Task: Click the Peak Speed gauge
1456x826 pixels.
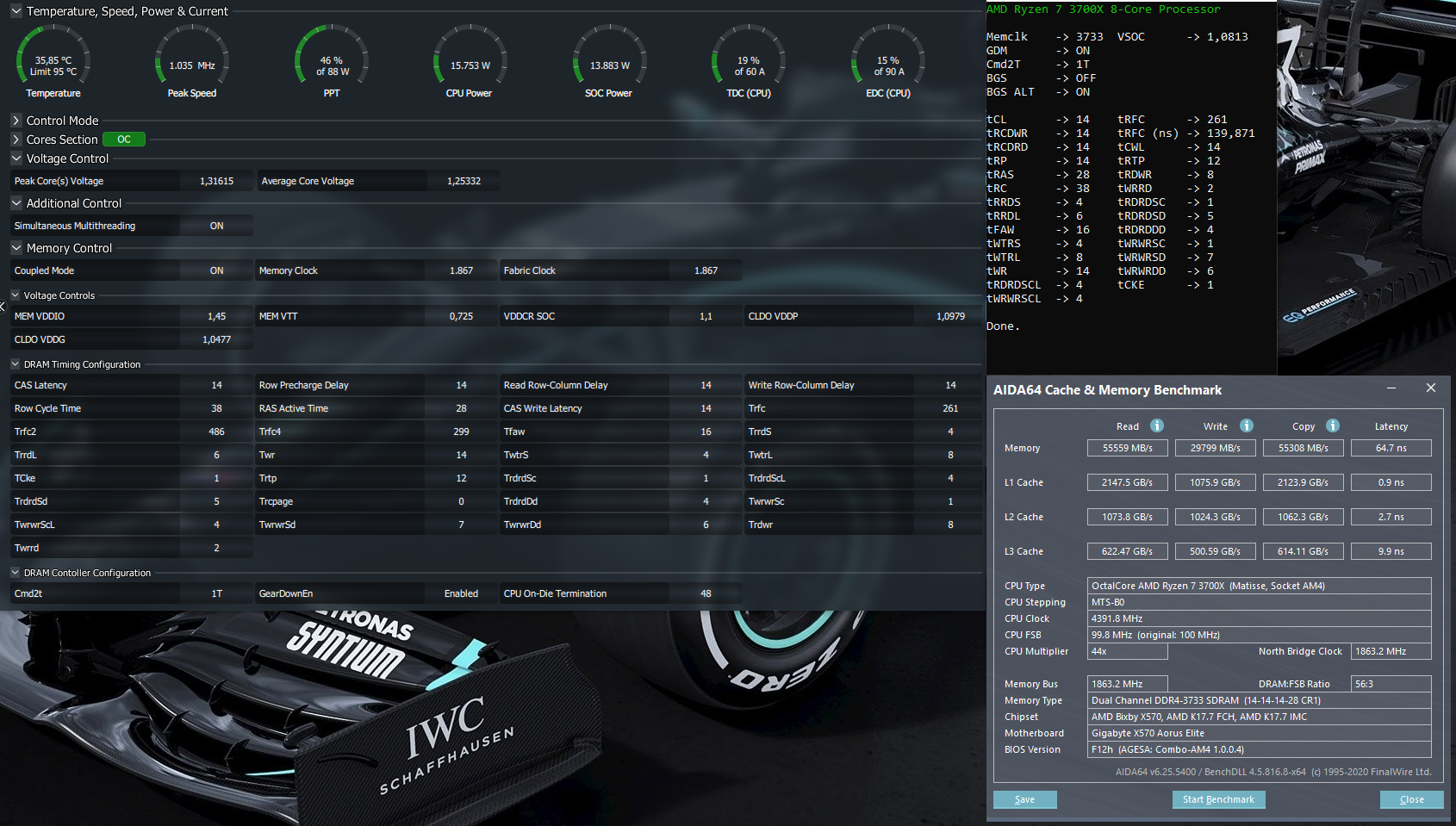Action: coord(192,62)
